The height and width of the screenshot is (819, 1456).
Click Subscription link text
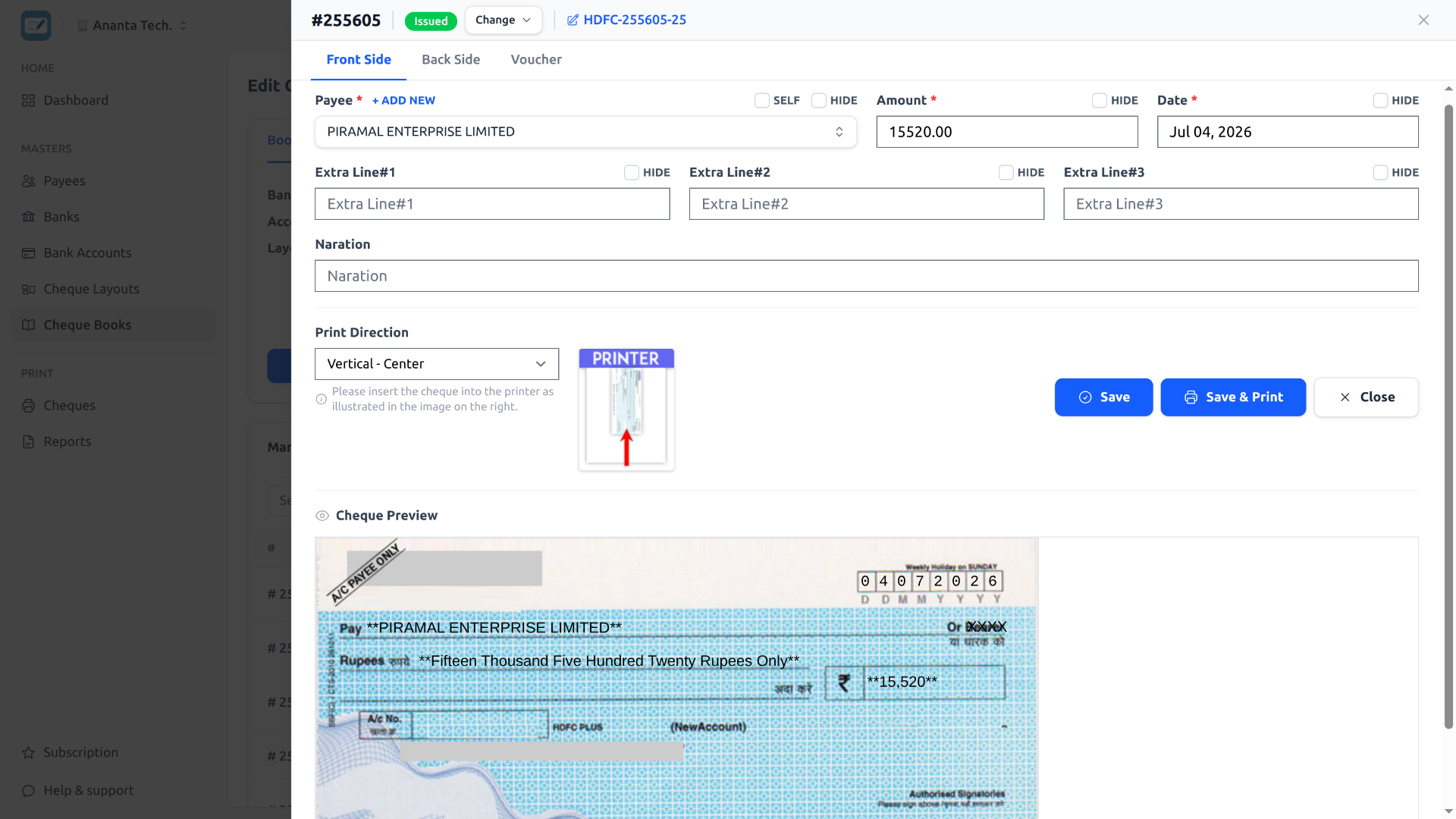coord(80,753)
